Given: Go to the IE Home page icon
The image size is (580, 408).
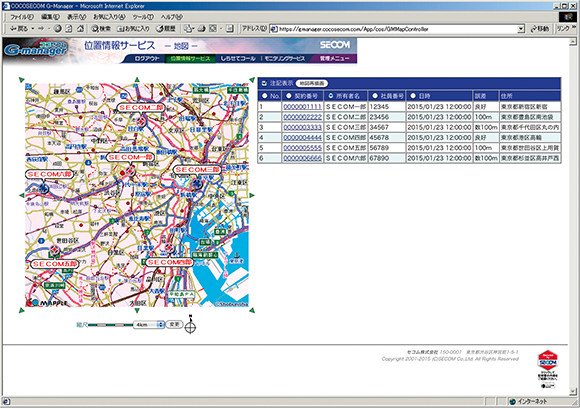Looking at the screenshot, I should pyautogui.click(x=80, y=28).
